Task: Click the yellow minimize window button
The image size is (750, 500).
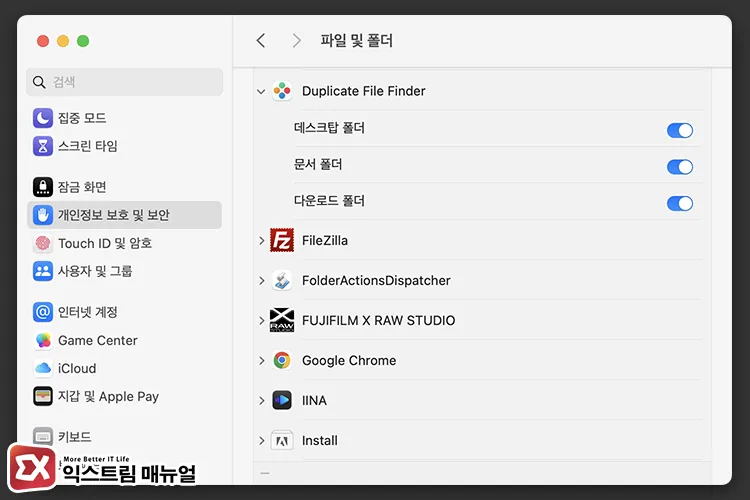Action: [x=63, y=41]
